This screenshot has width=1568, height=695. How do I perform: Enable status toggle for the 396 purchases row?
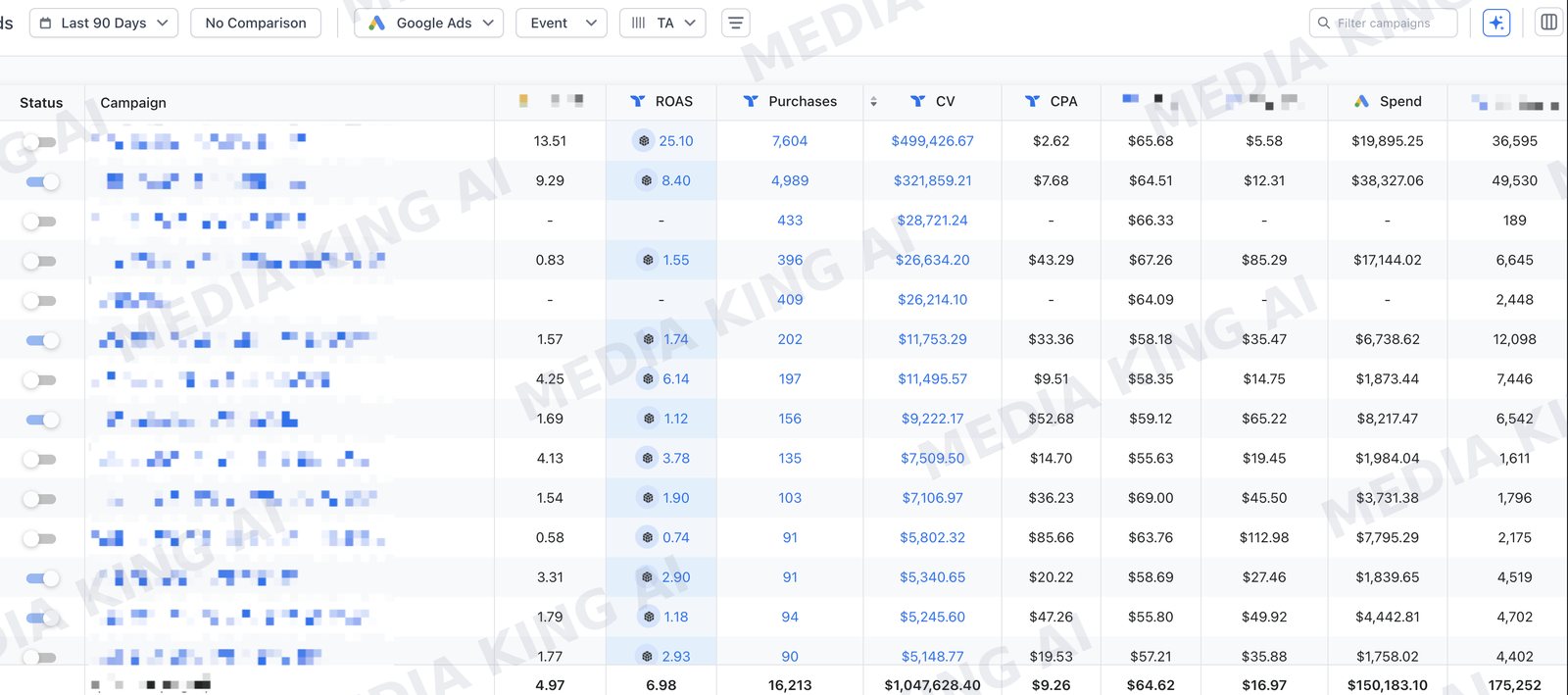[39, 261]
